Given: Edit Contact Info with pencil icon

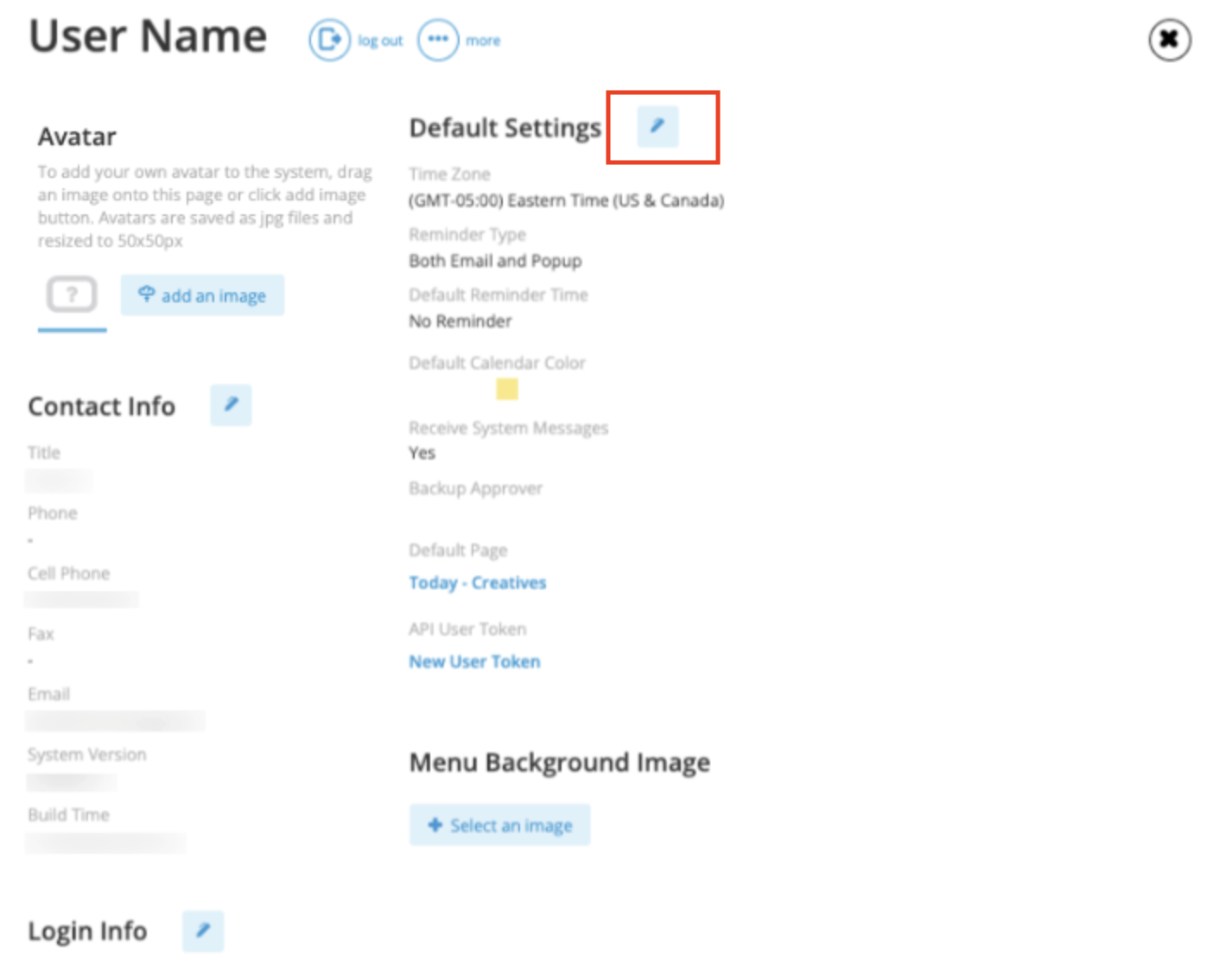Looking at the screenshot, I should point(232,404).
